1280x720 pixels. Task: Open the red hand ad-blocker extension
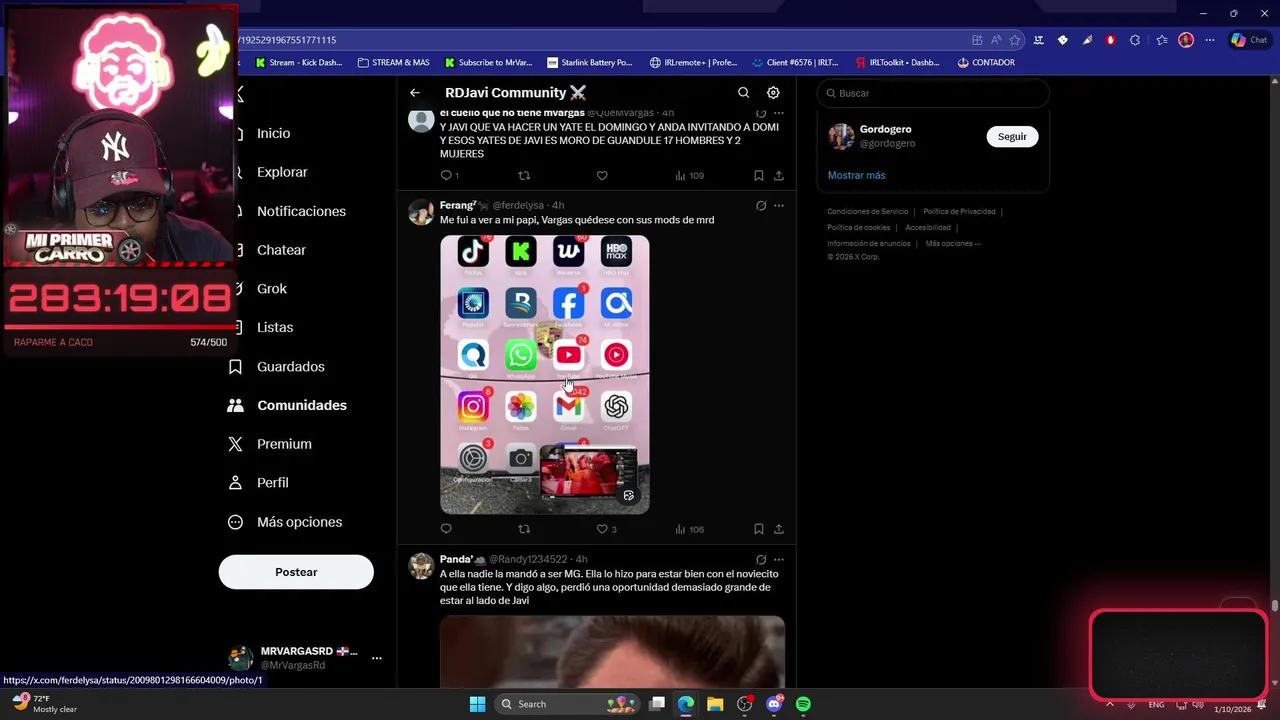pos(1111,40)
